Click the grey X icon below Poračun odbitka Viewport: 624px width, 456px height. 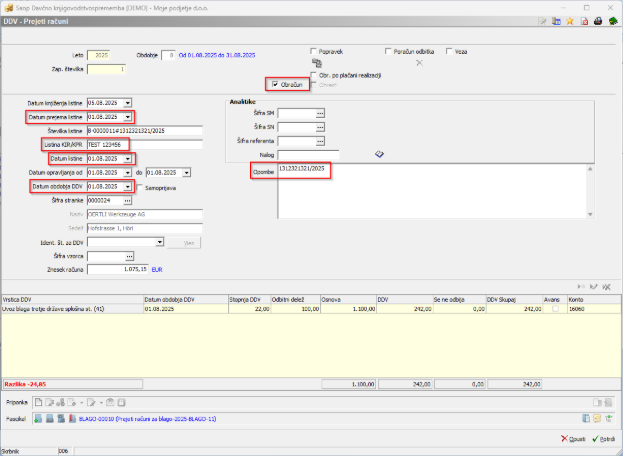click(x=419, y=63)
